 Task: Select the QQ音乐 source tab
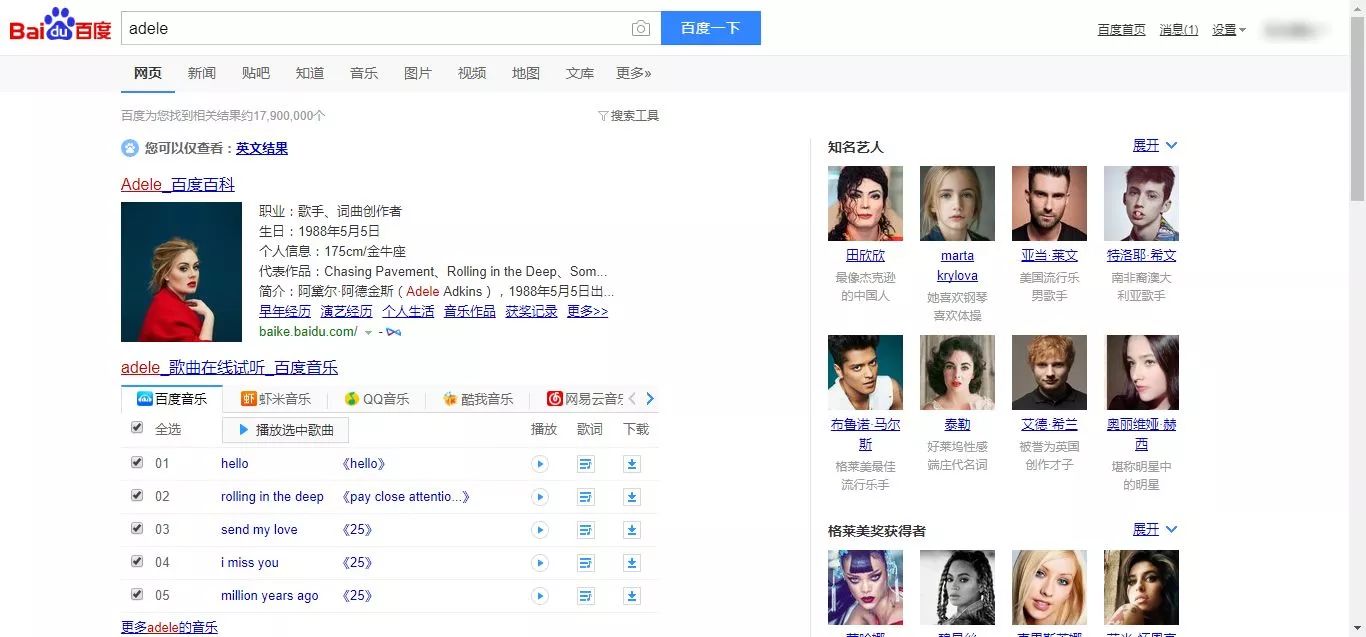pyautogui.click(x=378, y=399)
